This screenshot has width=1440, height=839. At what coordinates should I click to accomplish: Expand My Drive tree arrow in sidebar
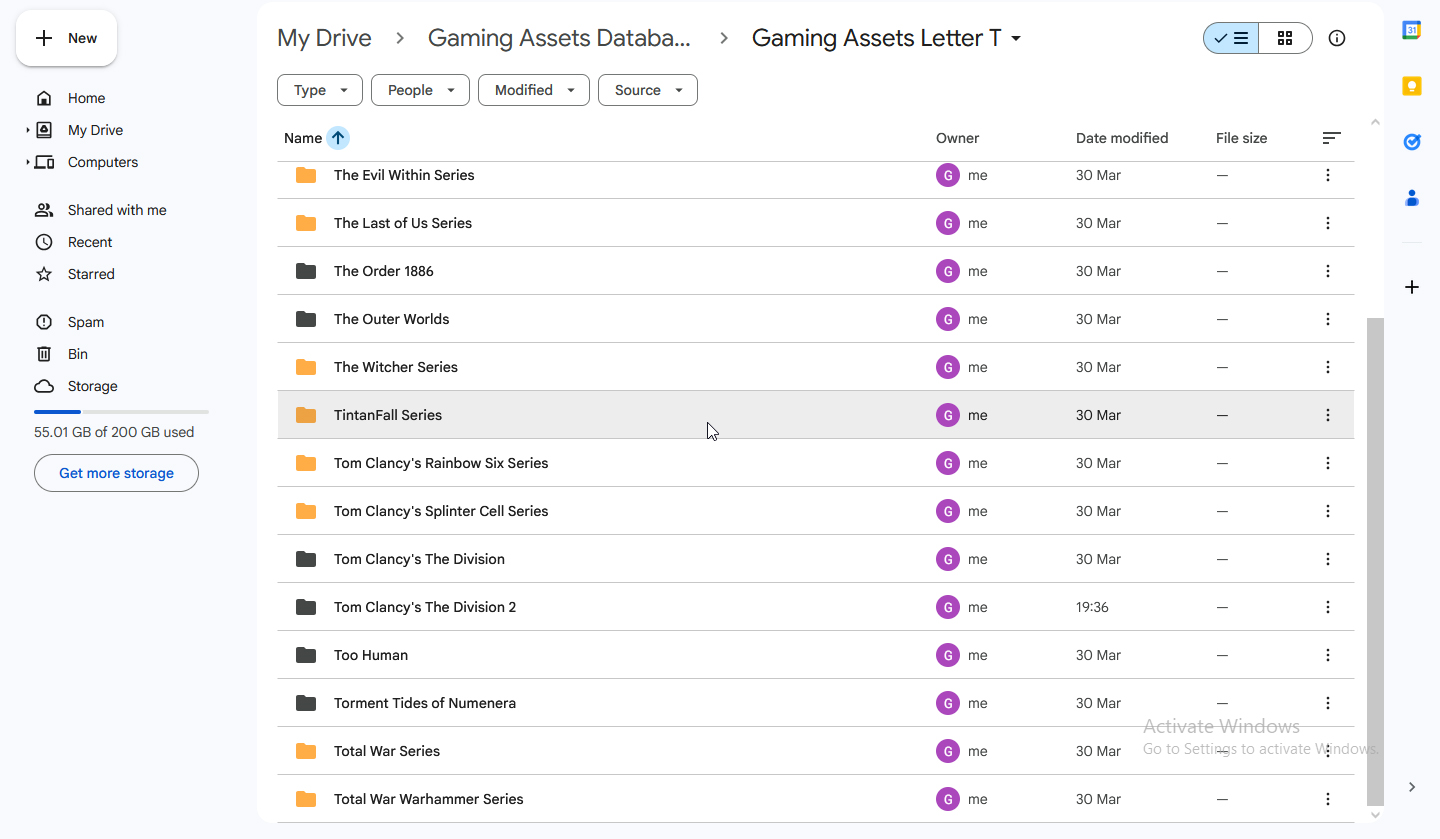pyautogui.click(x=28, y=130)
